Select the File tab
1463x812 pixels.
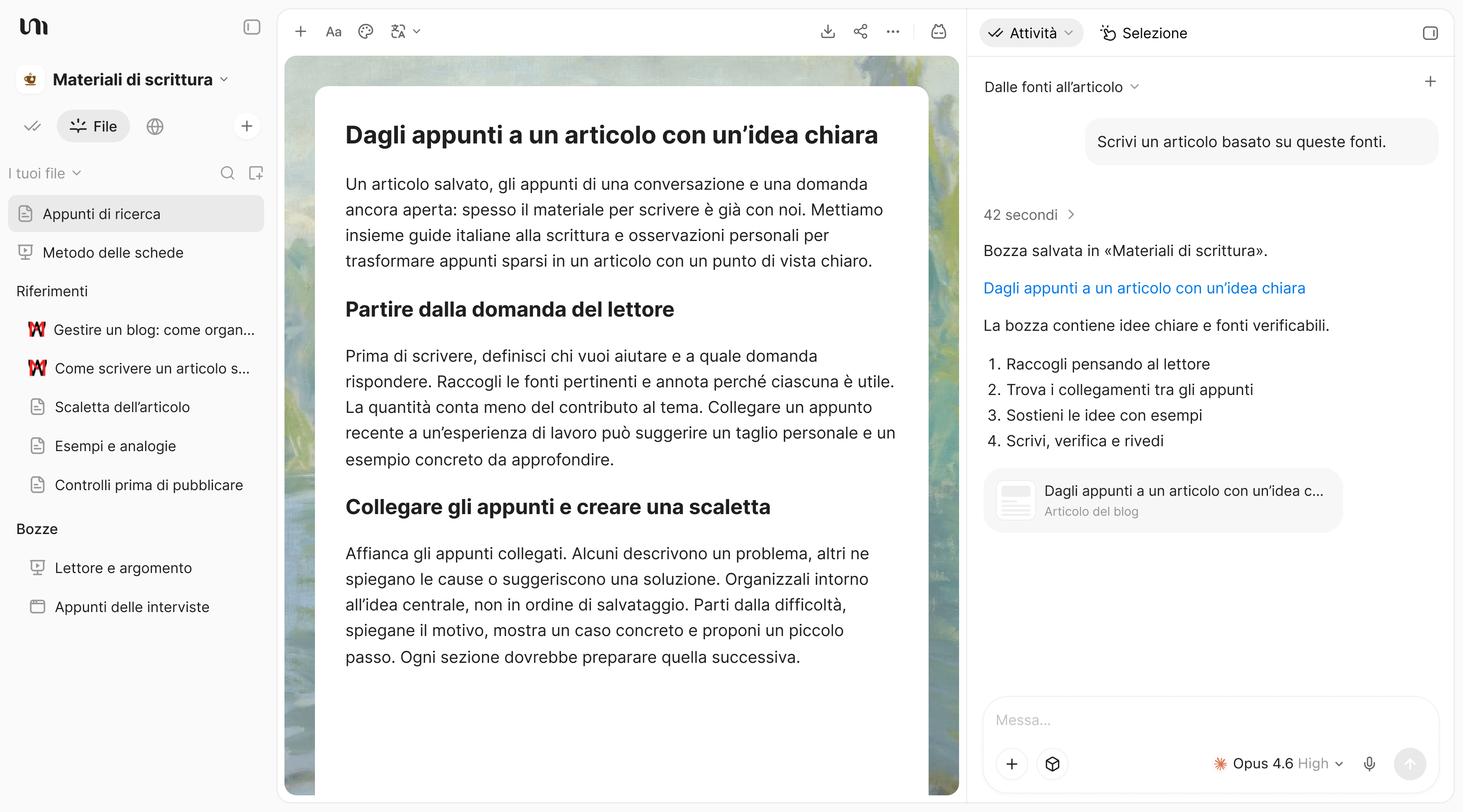tap(93, 126)
